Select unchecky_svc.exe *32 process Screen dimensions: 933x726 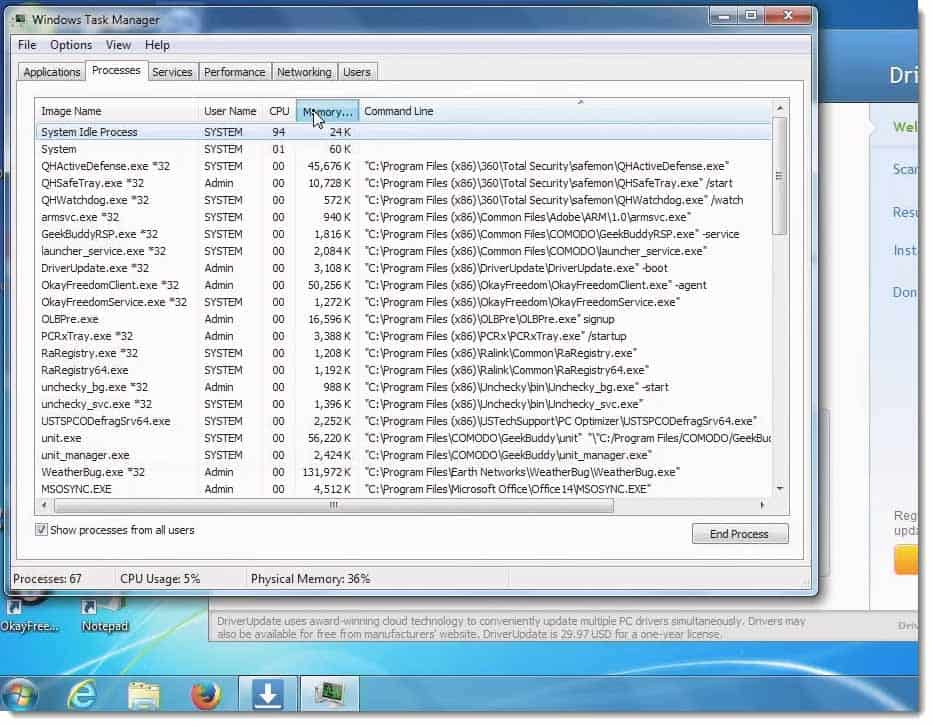(403, 404)
